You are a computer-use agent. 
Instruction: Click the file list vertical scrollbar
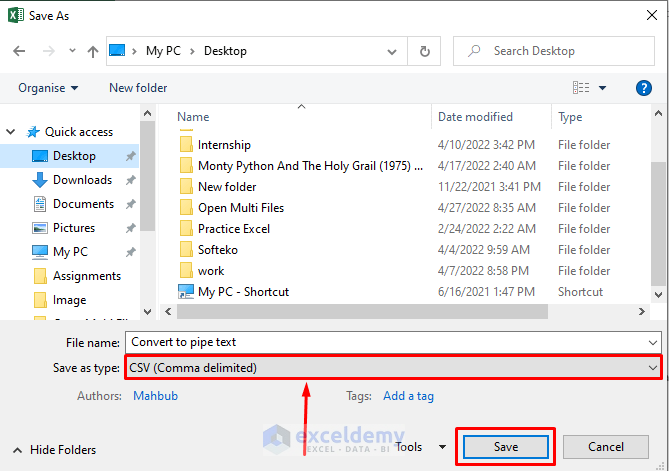pos(658,224)
